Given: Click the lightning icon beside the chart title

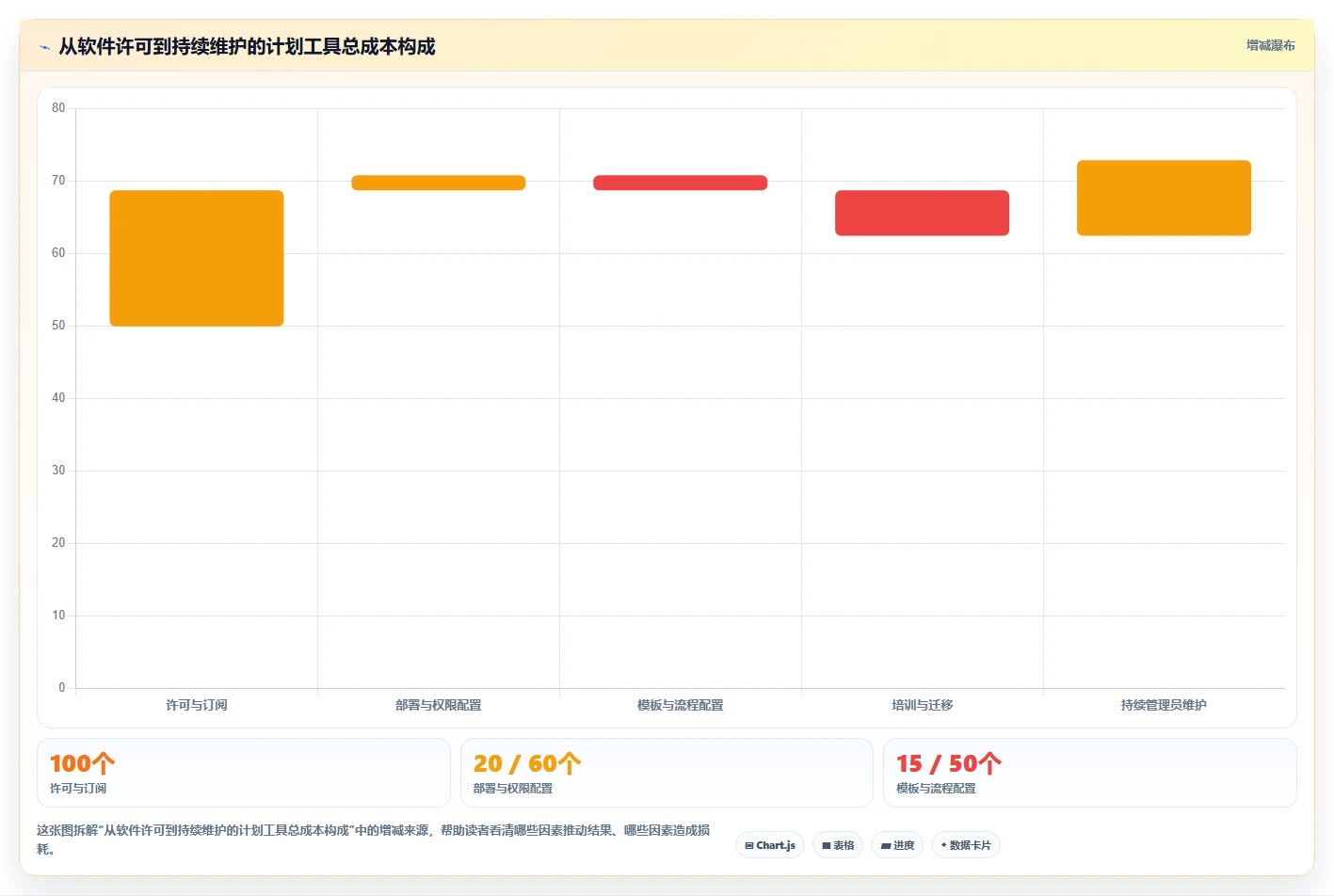Looking at the screenshot, I should [x=44, y=47].
